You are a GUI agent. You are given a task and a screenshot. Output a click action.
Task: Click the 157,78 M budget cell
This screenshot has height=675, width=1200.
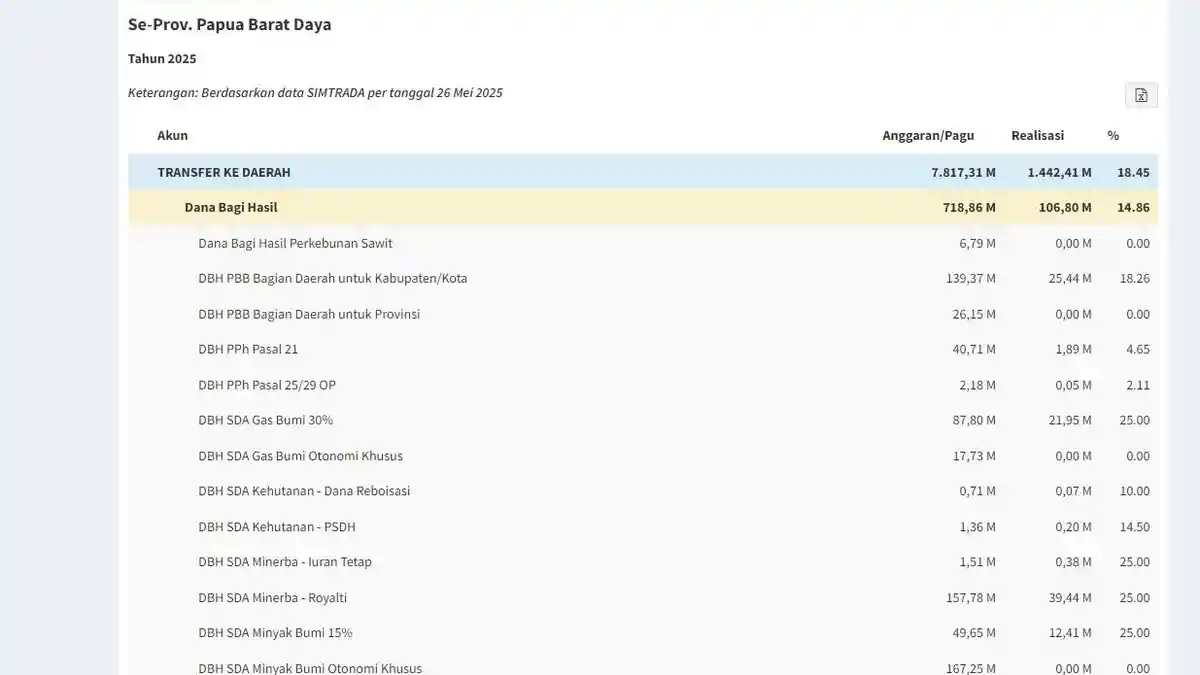pyautogui.click(x=971, y=598)
